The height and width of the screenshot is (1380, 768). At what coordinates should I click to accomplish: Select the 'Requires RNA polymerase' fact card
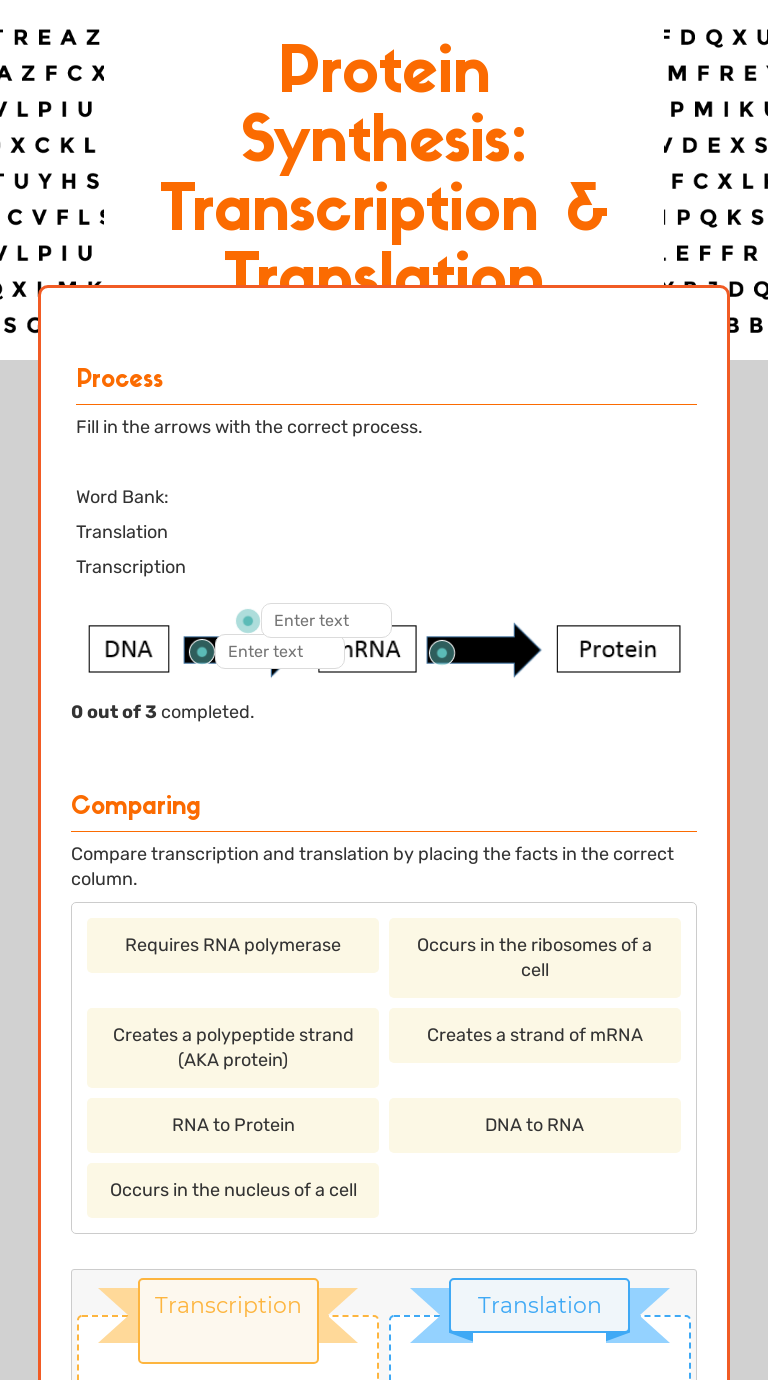[x=233, y=946]
